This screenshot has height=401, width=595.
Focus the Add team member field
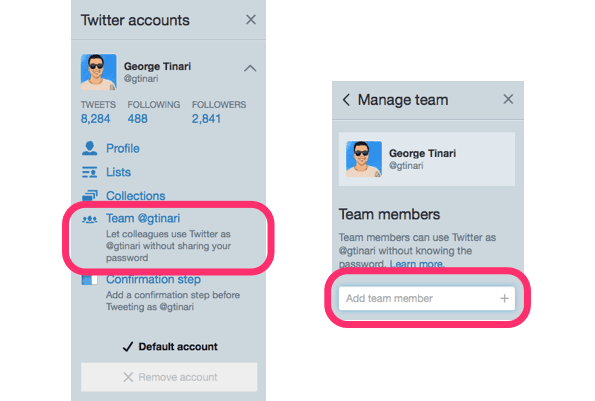click(x=427, y=298)
